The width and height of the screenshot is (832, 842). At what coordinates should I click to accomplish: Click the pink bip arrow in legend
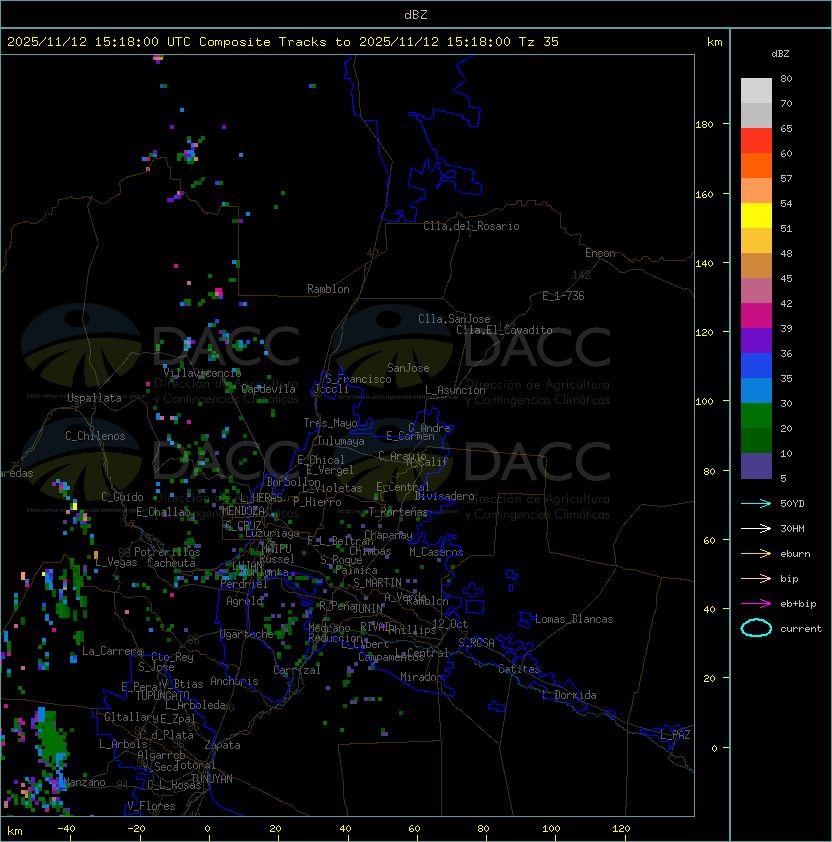pyautogui.click(x=756, y=578)
